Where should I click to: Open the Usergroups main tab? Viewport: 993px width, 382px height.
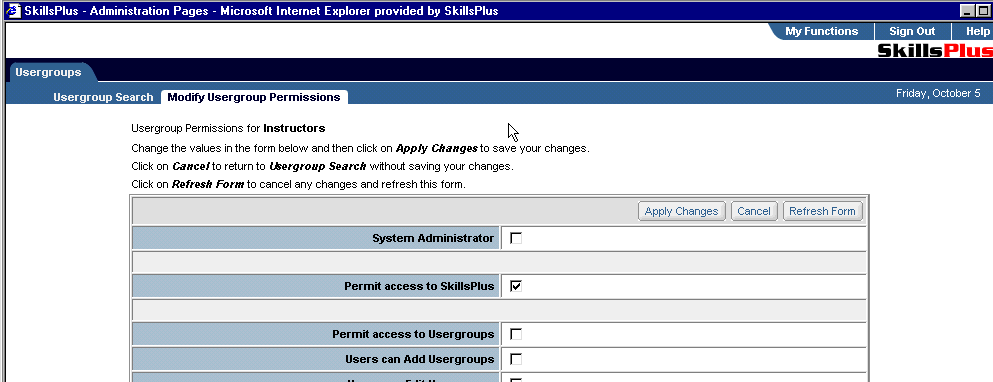tap(48, 72)
